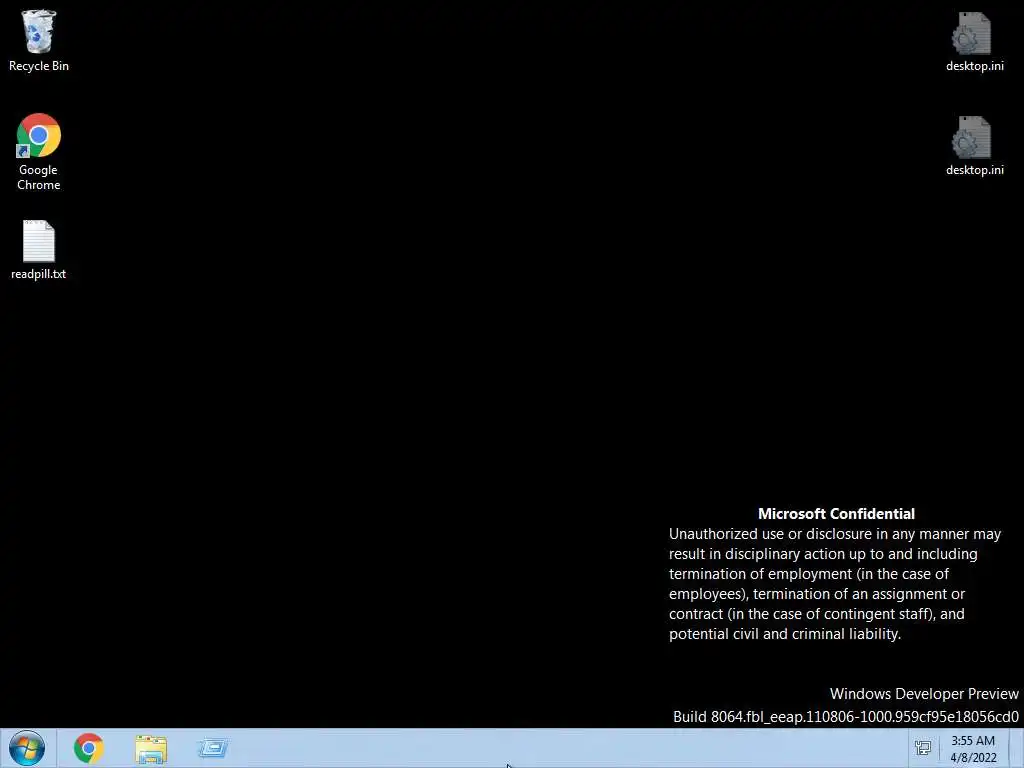Click the readpill.txt file name label

(x=39, y=274)
